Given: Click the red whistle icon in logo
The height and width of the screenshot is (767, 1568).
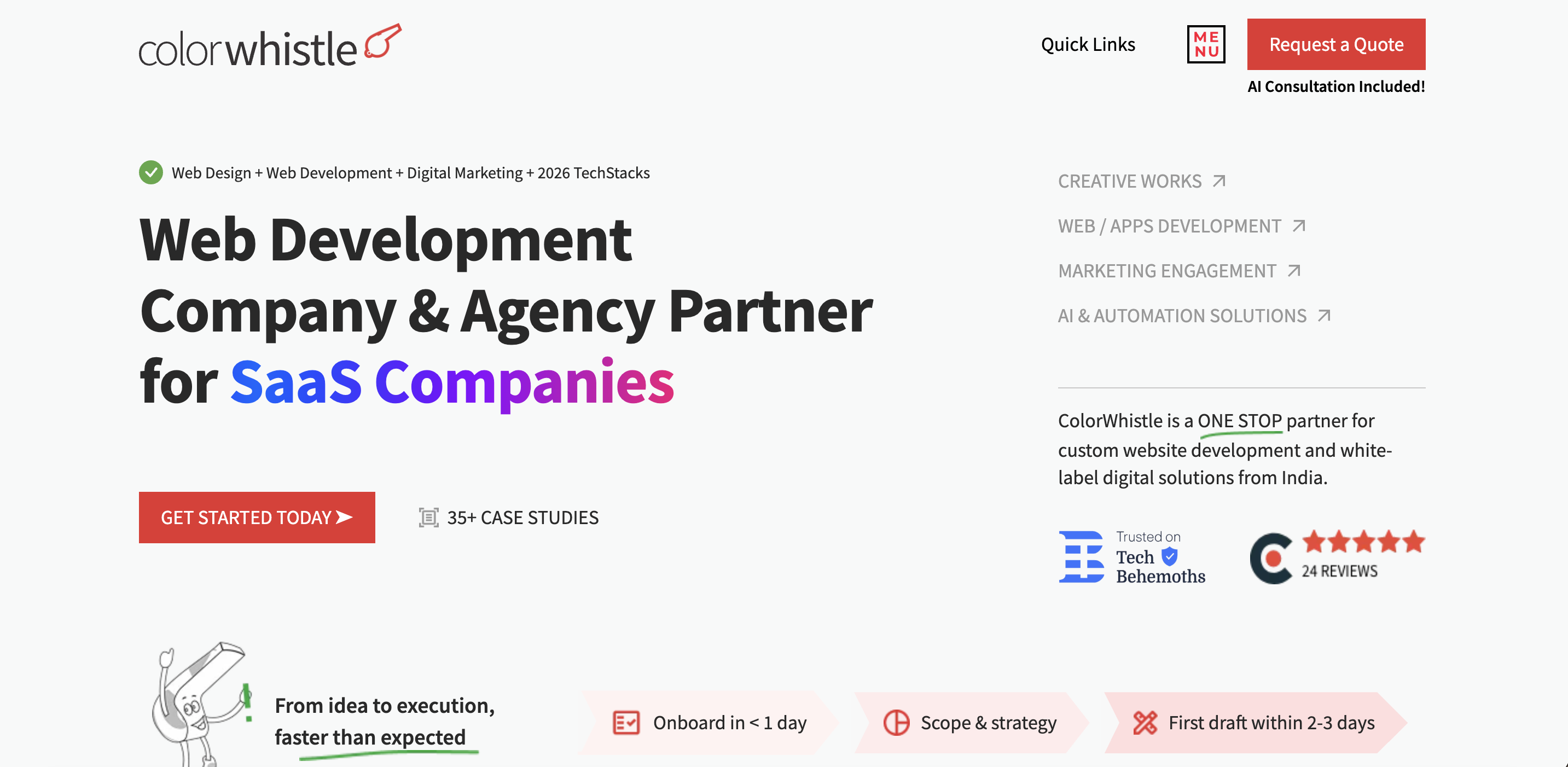Looking at the screenshot, I should tap(383, 41).
